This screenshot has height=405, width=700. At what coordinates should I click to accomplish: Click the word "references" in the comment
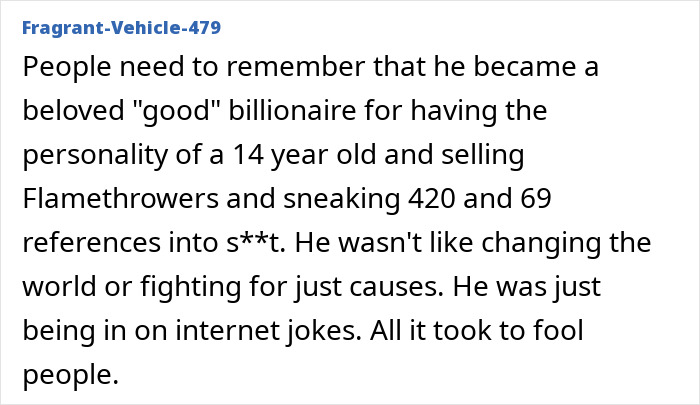coord(92,242)
